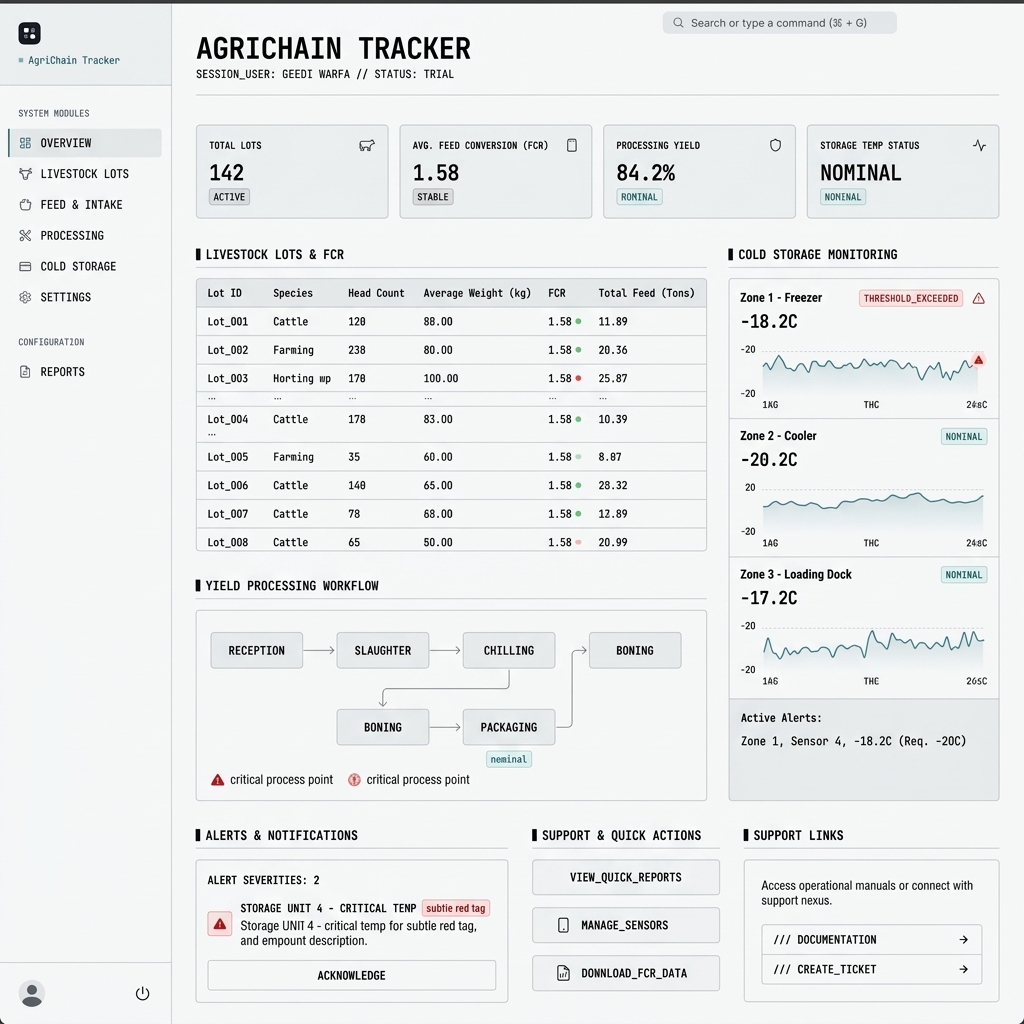Click the scissors icon next to Processing
Image resolution: width=1024 pixels, height=1024 pixels.
[x=28, y=235]
